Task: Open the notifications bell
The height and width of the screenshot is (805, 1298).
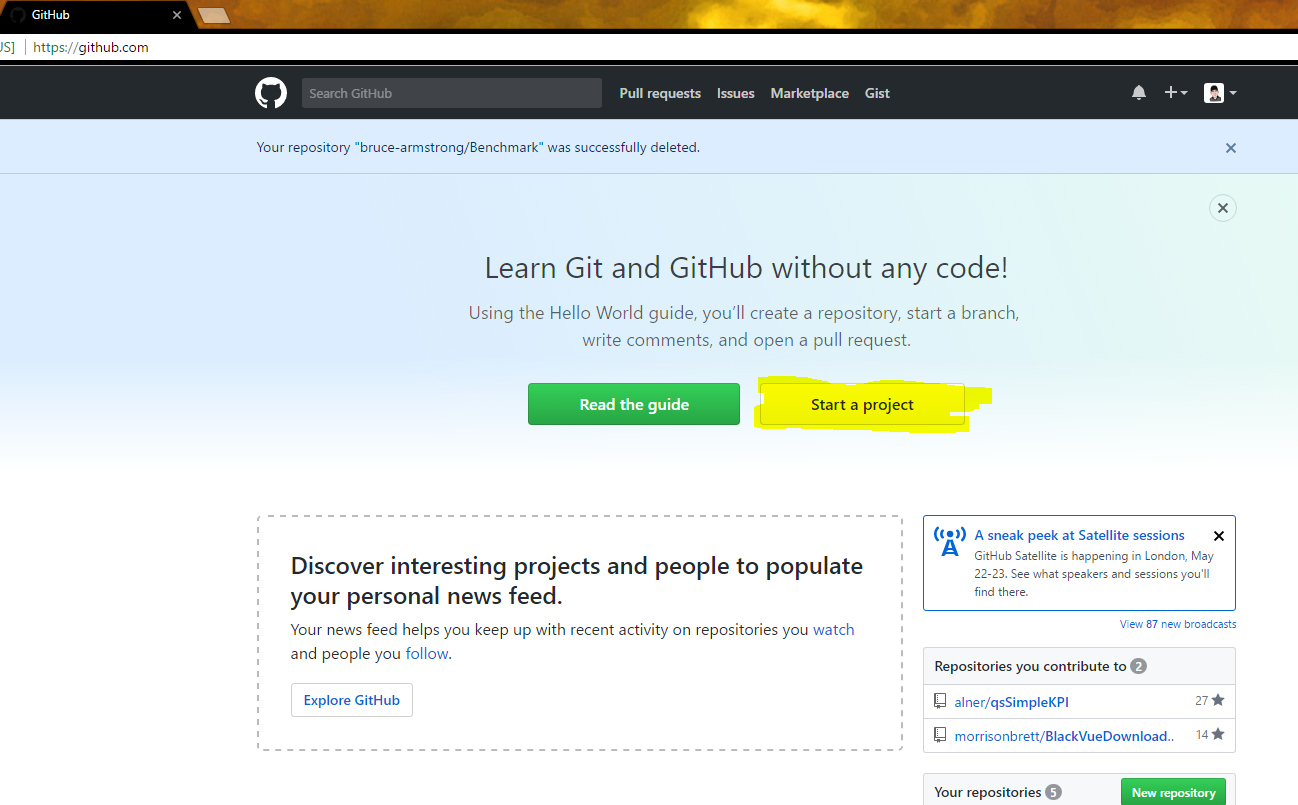Action: (x=1139, y=93)
